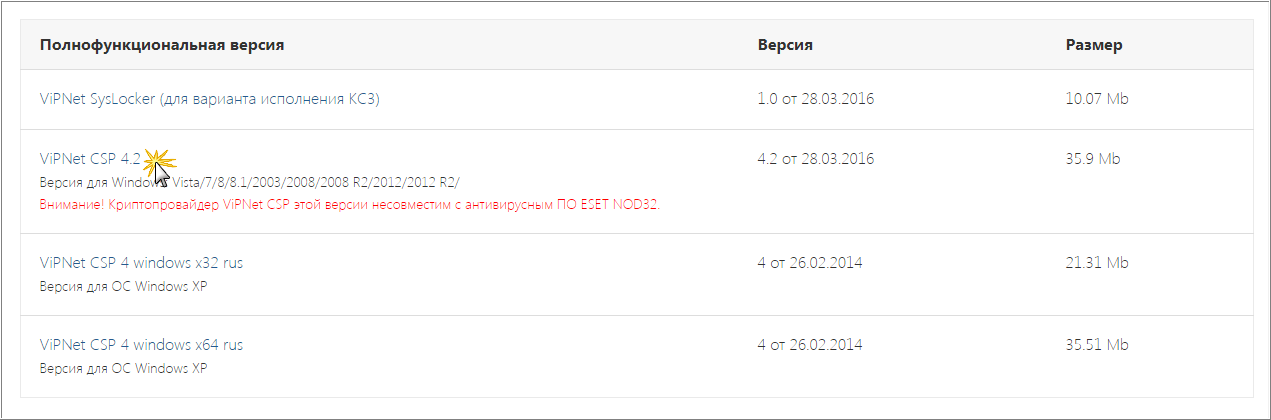Select SysLocker version 1.0 от 28.03.2016
The height and width of the screenshot is (420, 1271).
point(816,99)
